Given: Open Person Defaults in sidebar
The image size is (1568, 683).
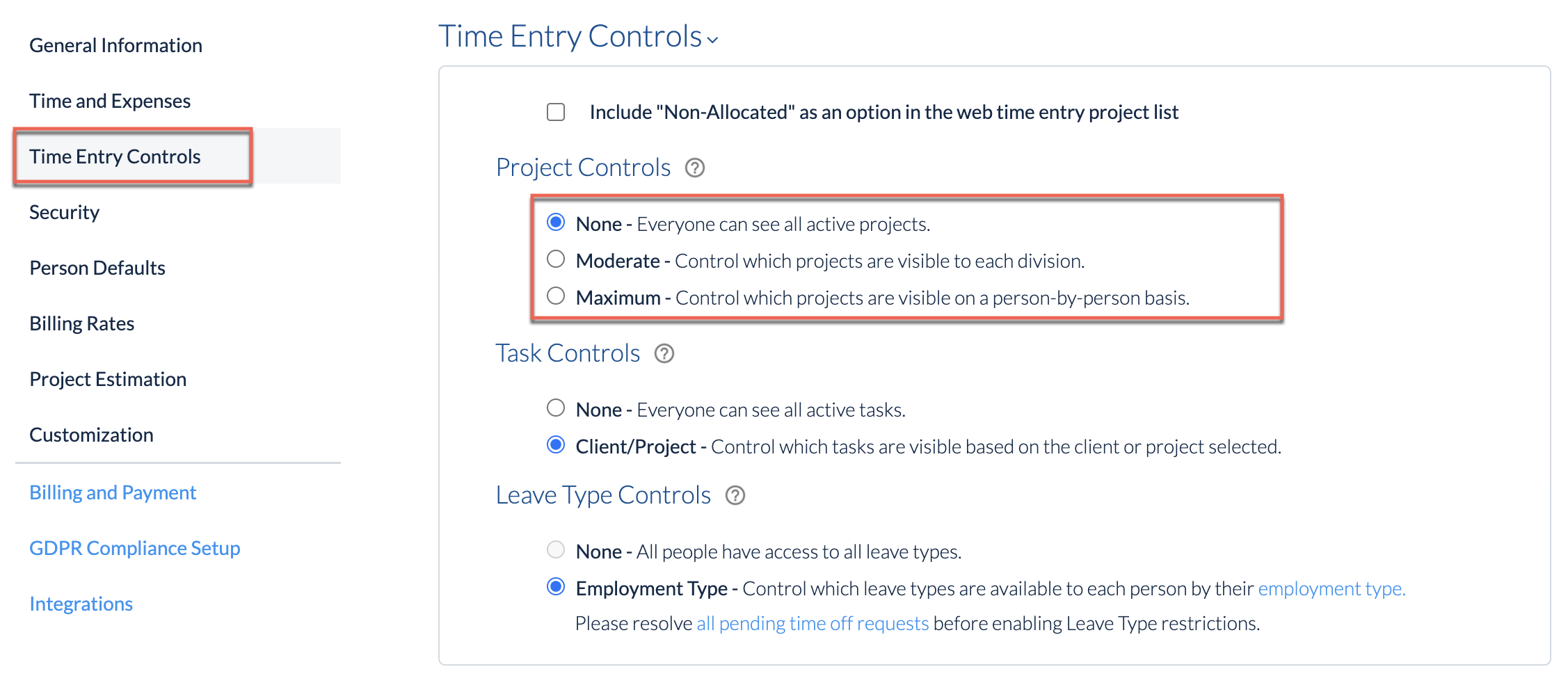Looking at the screenshot, I should (x=97, y=268).
